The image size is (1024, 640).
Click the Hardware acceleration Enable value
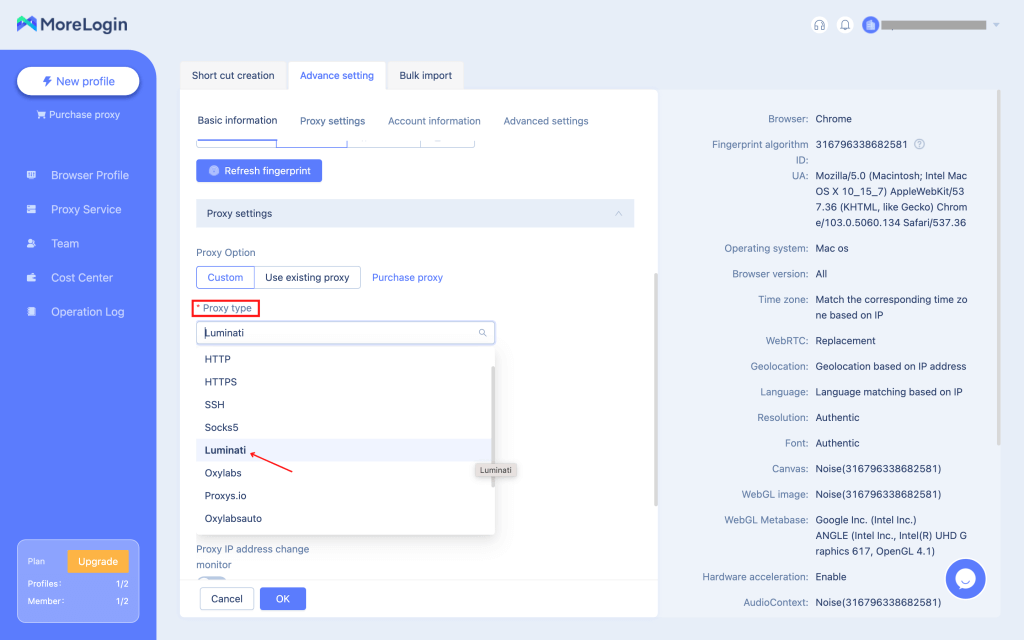click(831, 577)
